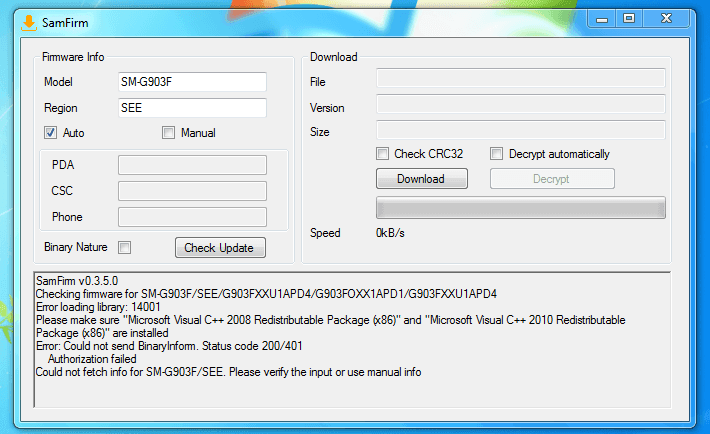Viewport: 710px width, 434px height.
Task: Select the Size field in Download
Action: [521, 130]
